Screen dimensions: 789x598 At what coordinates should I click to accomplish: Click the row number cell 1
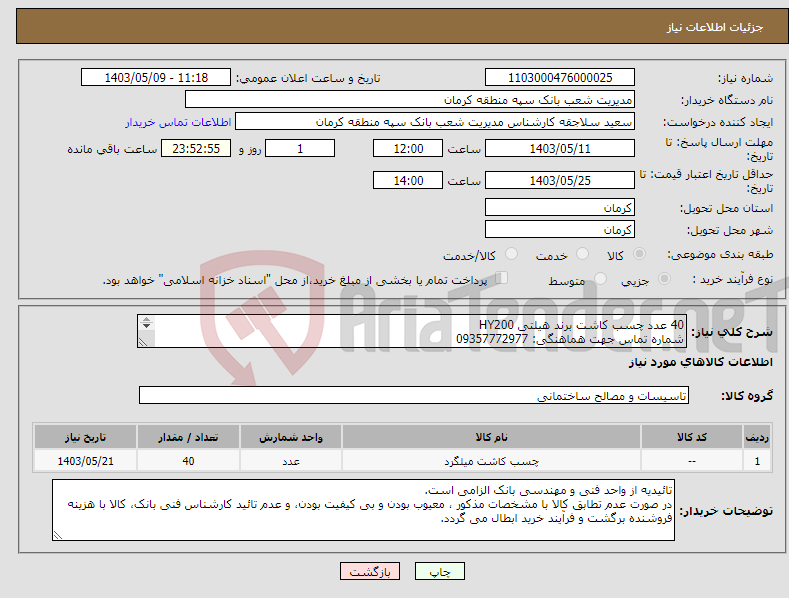tap(757, 461)
